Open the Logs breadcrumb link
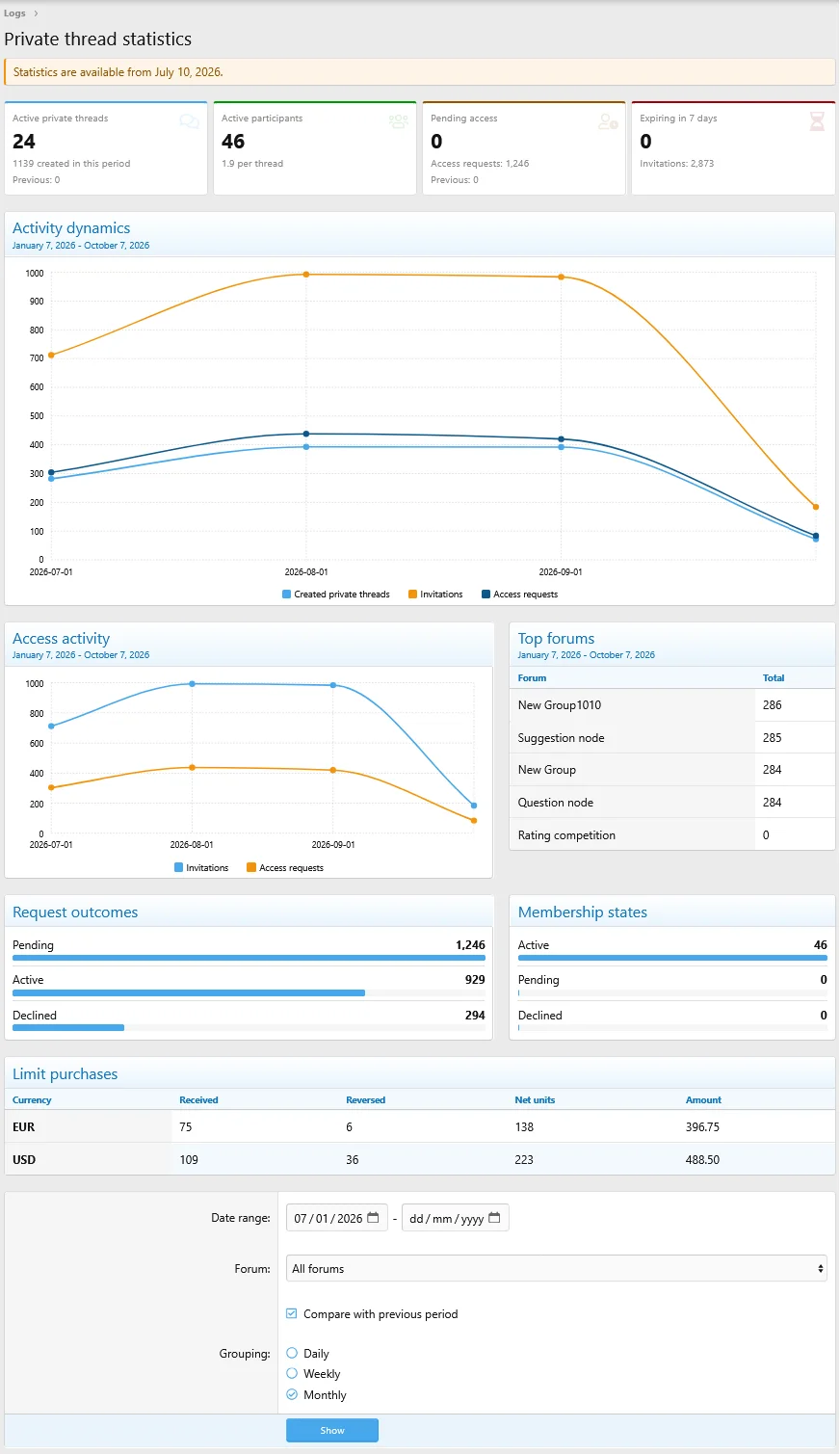 (14, 13)
